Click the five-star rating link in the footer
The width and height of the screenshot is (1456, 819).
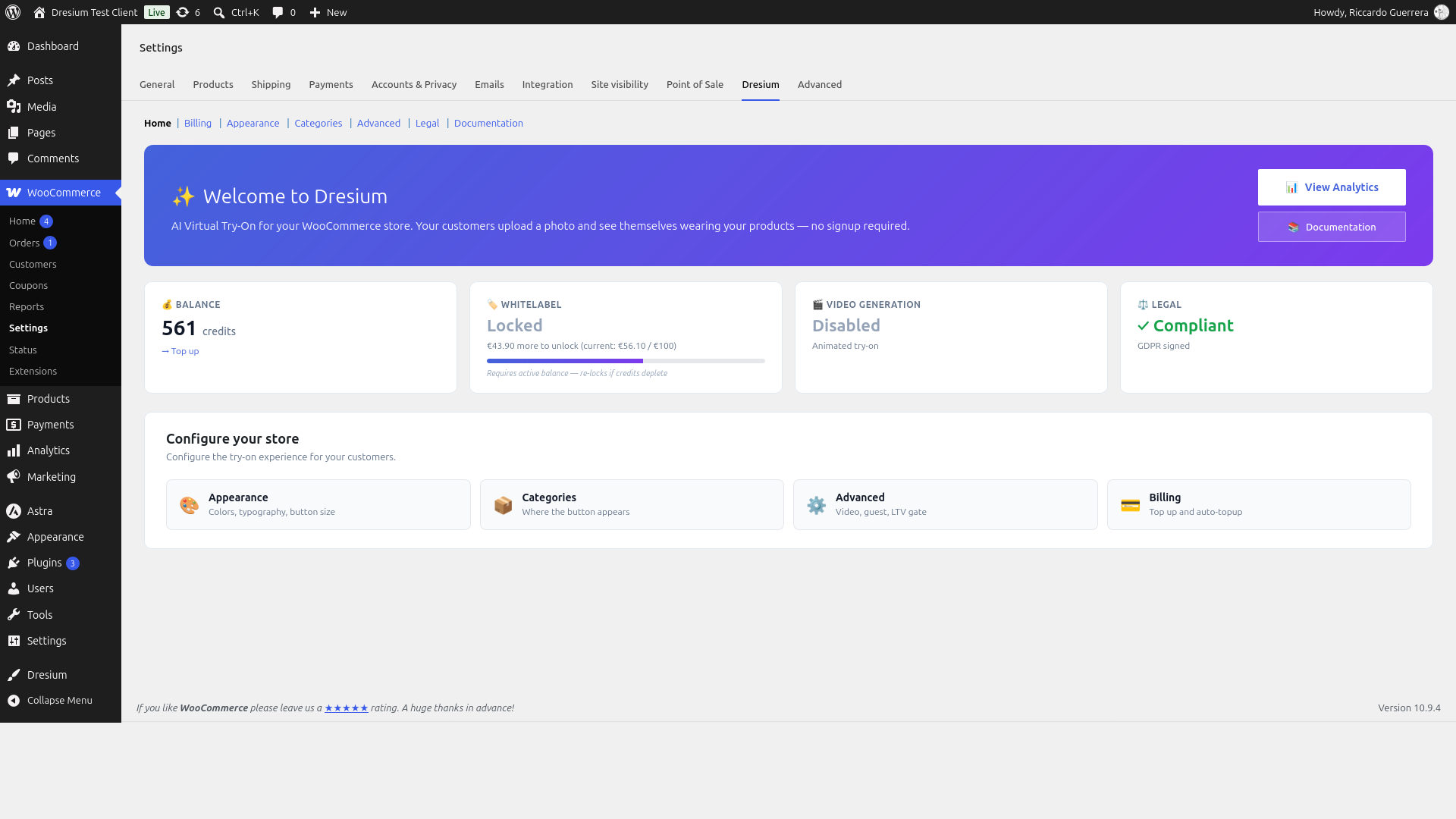tap(347, 708)
